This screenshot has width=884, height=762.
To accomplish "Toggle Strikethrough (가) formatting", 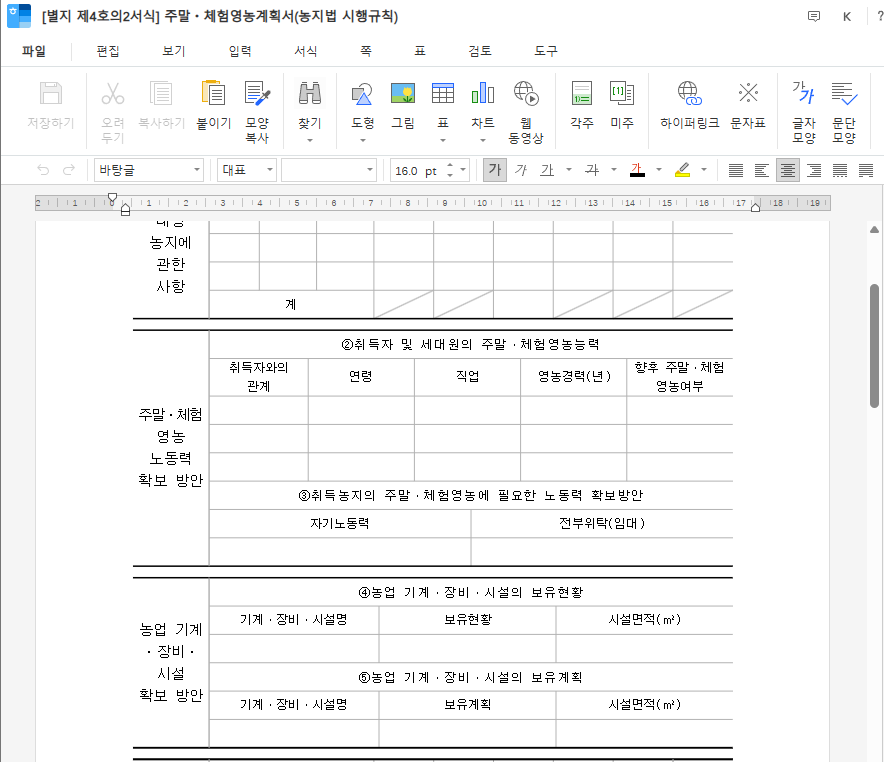I will click(592, 170).
